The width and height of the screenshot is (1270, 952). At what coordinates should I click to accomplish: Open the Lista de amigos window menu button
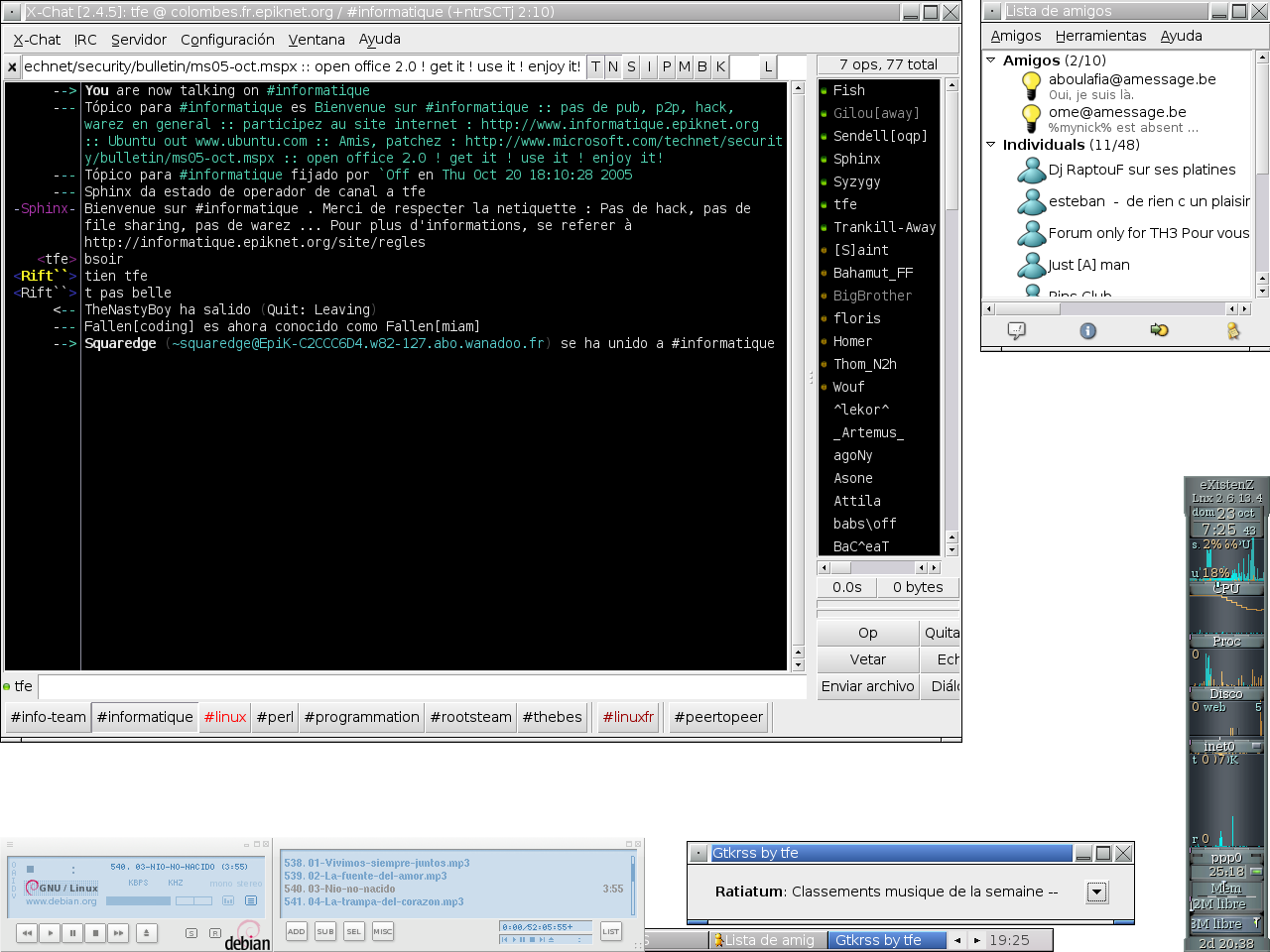pos(993,11)
